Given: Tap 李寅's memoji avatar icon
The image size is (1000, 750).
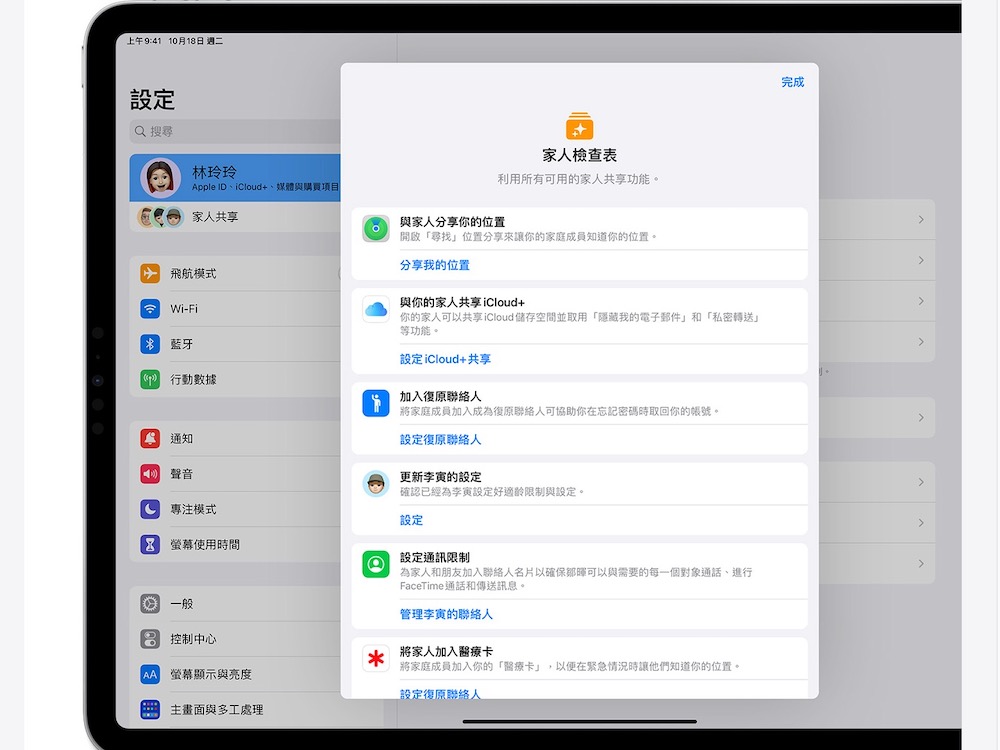Looking at the screenshot, I should (376, 484).
